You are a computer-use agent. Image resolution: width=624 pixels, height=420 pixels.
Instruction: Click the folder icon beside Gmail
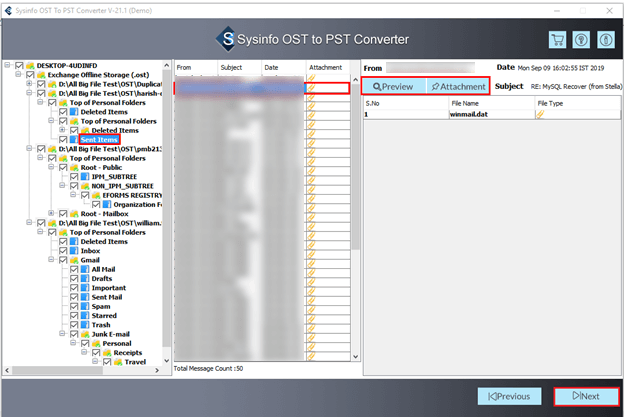pos(74,260)
